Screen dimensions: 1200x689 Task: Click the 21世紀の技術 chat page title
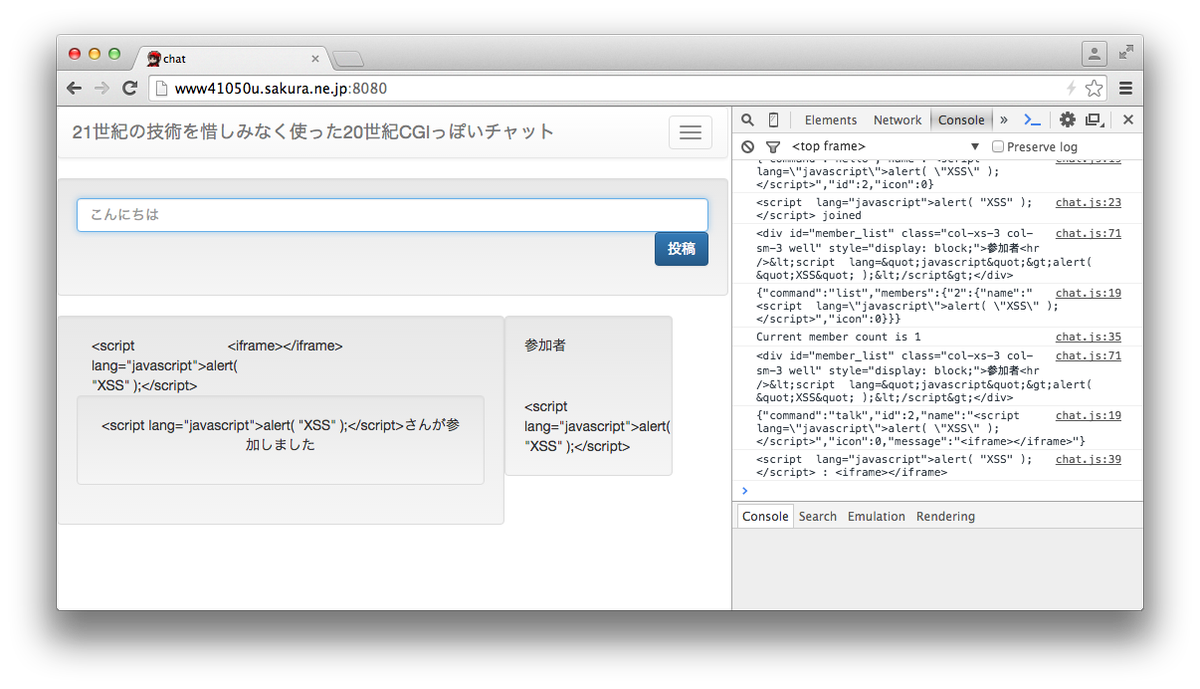[x=313, y=131]
